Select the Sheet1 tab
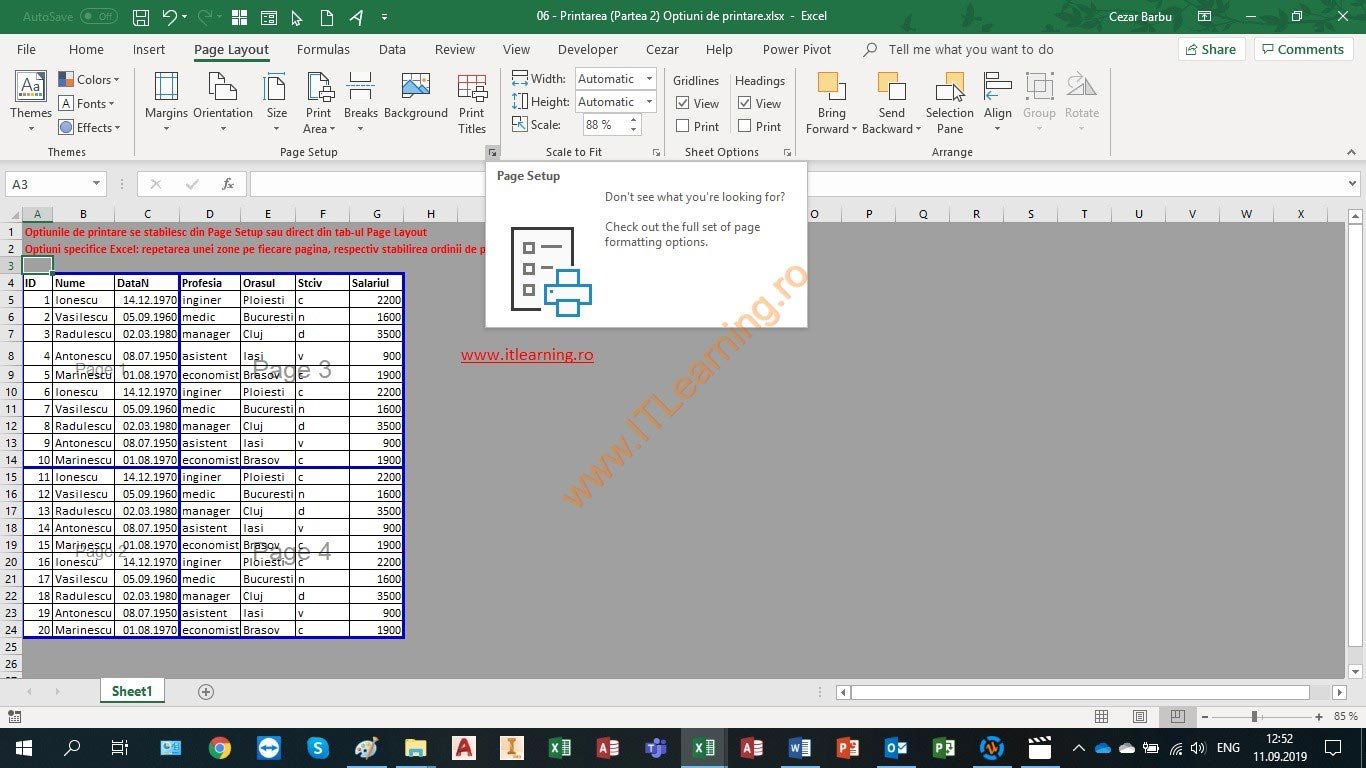The width and height of the screenshot is (1366, 768). tap(132, 691)
